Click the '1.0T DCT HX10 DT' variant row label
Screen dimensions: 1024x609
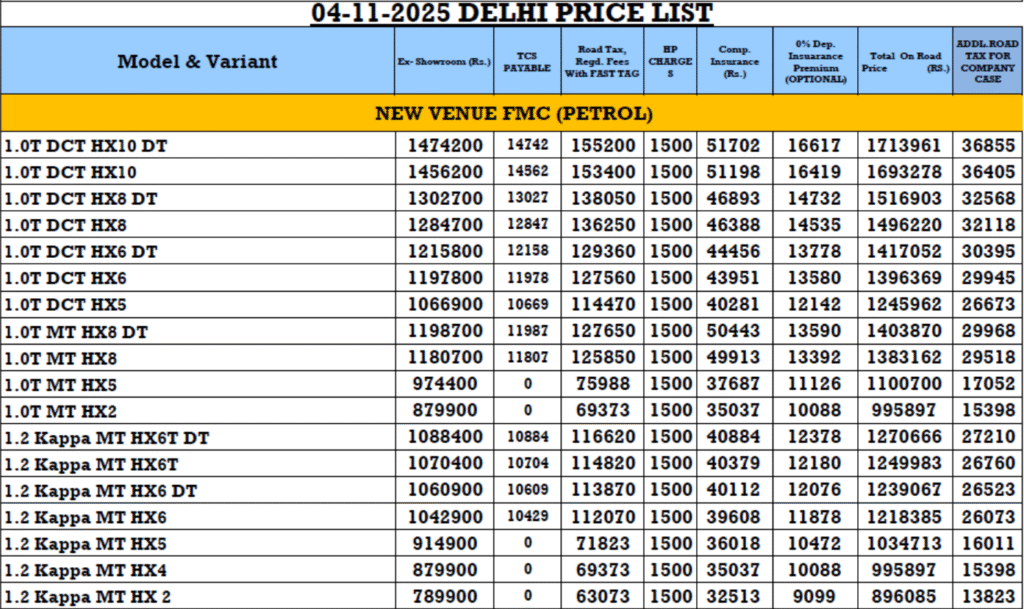click(87, 146)
